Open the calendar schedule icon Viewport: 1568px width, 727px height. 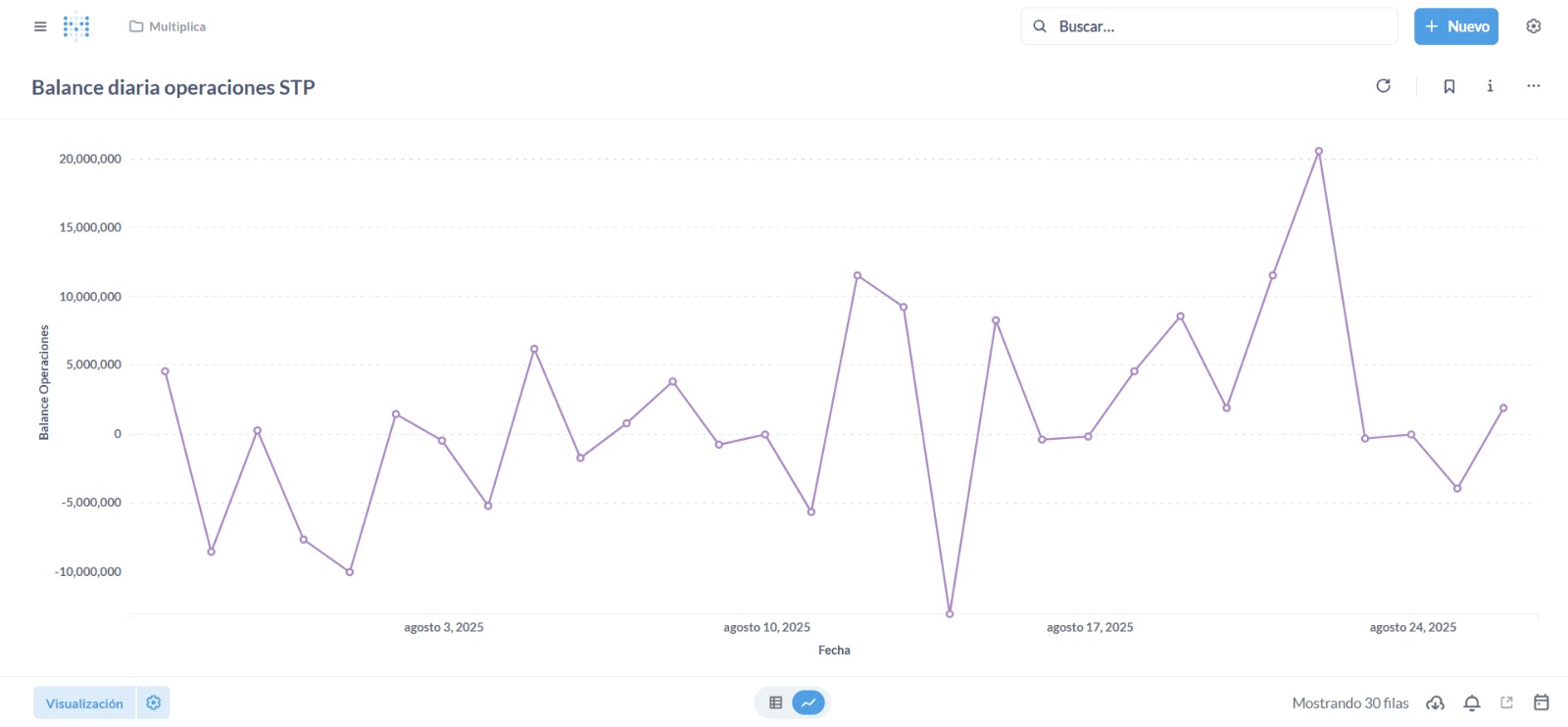(1542, 703)
